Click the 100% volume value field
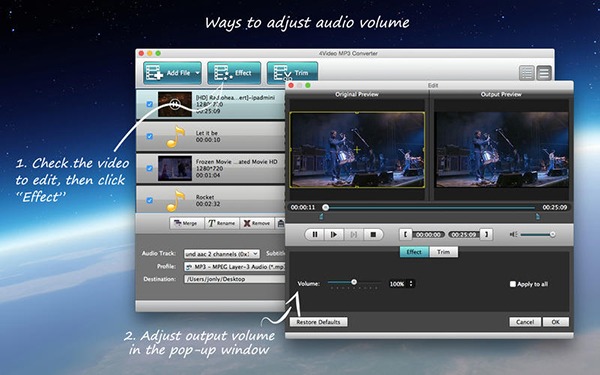 pos(398,284)
